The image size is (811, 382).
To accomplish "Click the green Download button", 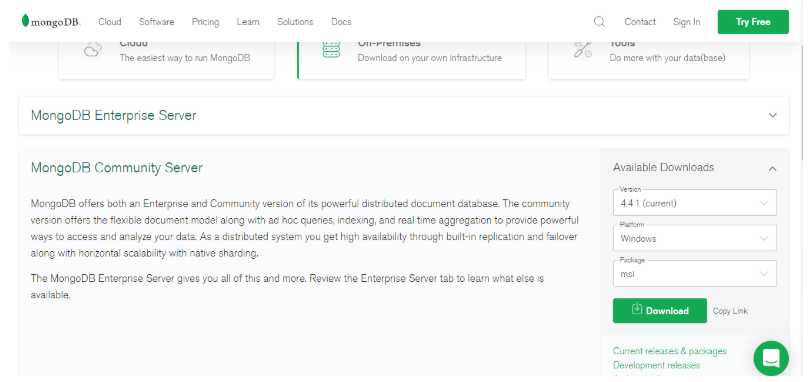I will (659, 311).
